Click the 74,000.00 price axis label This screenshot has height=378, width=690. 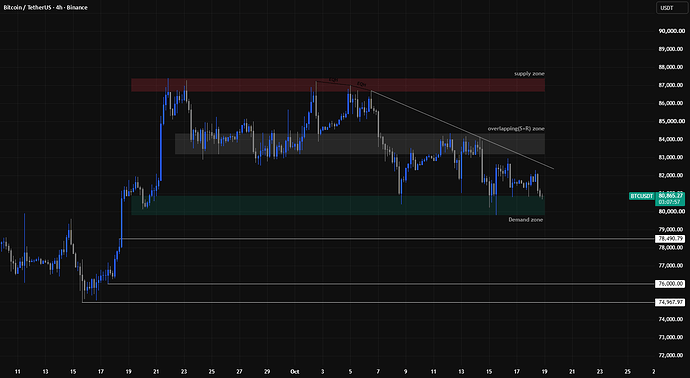click(672, 319)
